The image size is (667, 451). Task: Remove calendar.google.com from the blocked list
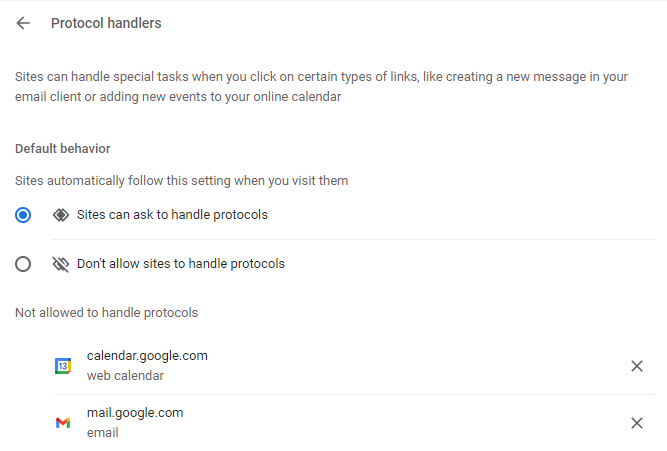pyautogui.click(x=637, y=366)
